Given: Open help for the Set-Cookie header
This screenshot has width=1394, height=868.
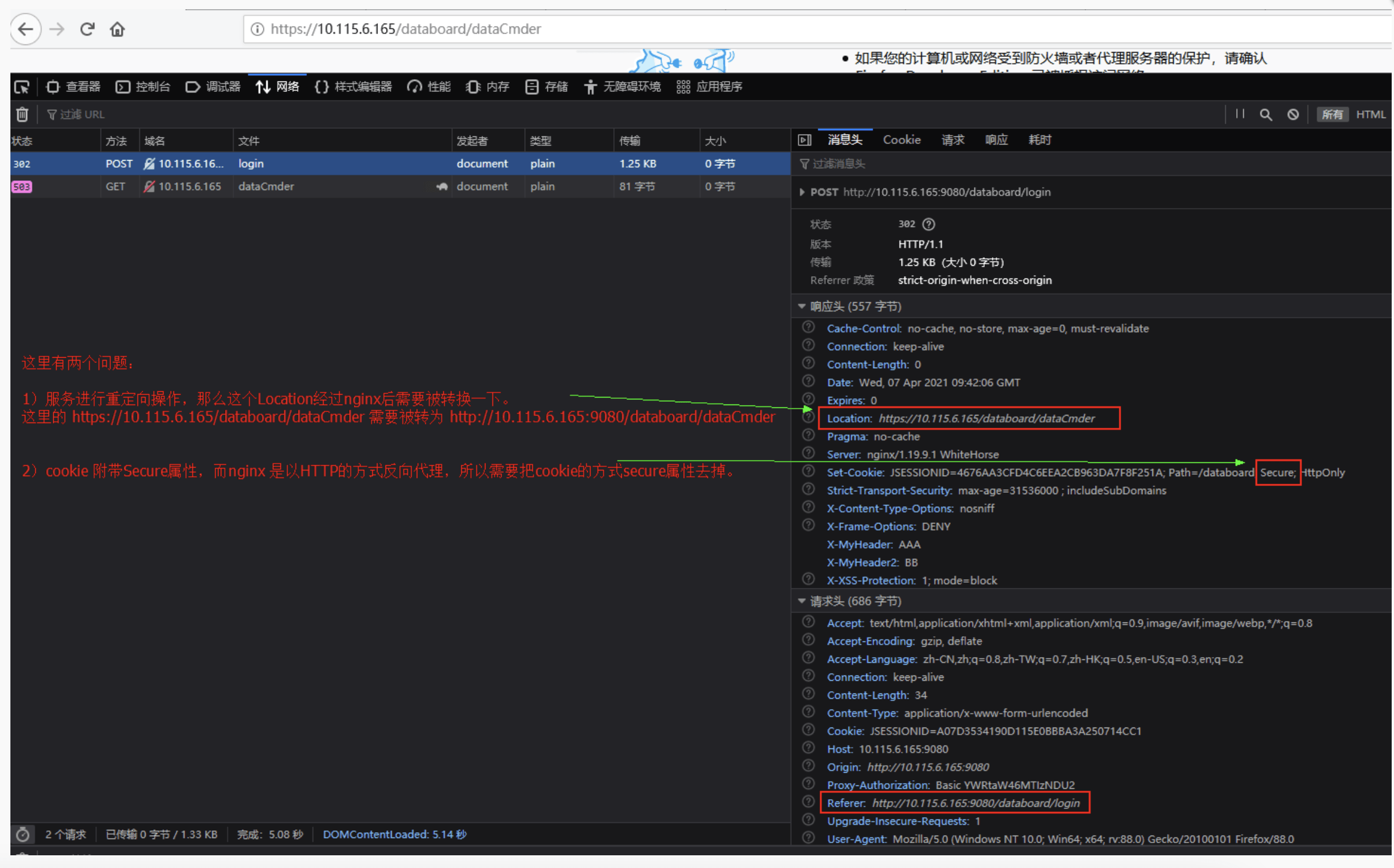Looking at the screenshot, I should click(809, 471).
